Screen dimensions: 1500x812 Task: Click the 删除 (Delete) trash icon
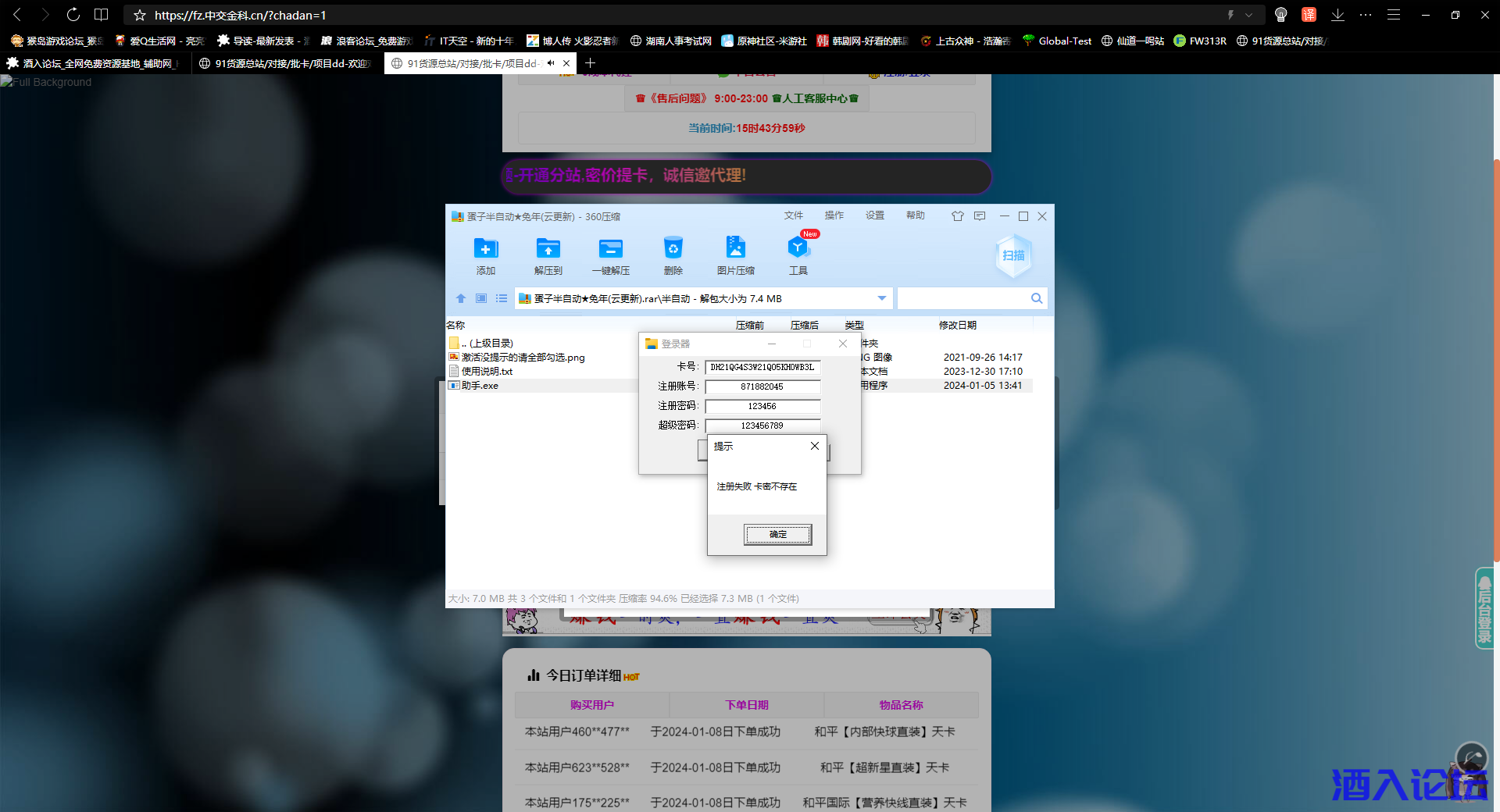click(x=673, y=255)
